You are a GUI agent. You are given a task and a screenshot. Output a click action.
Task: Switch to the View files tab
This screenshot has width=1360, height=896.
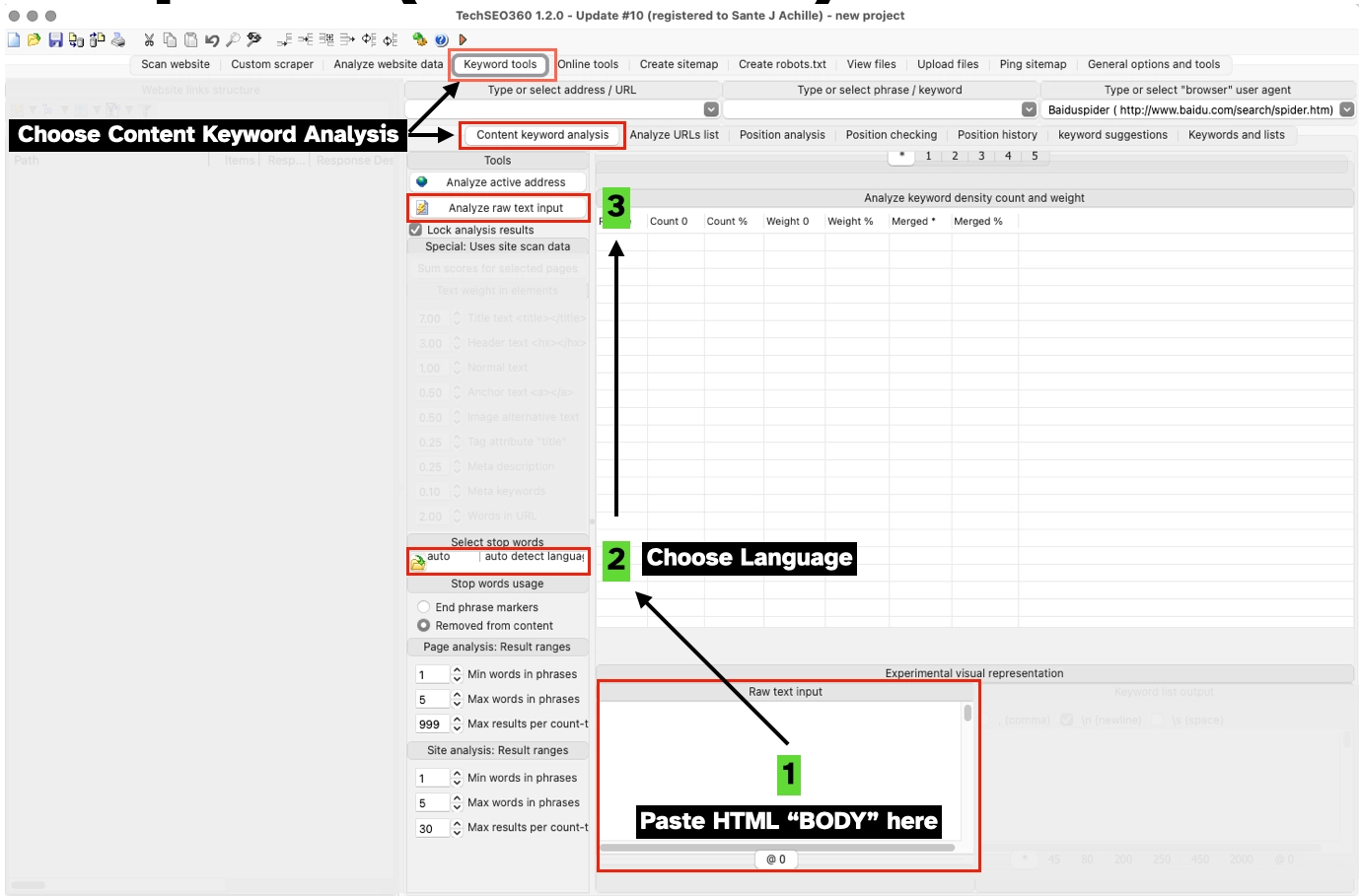pyautogui.click(x=872, y=64)
